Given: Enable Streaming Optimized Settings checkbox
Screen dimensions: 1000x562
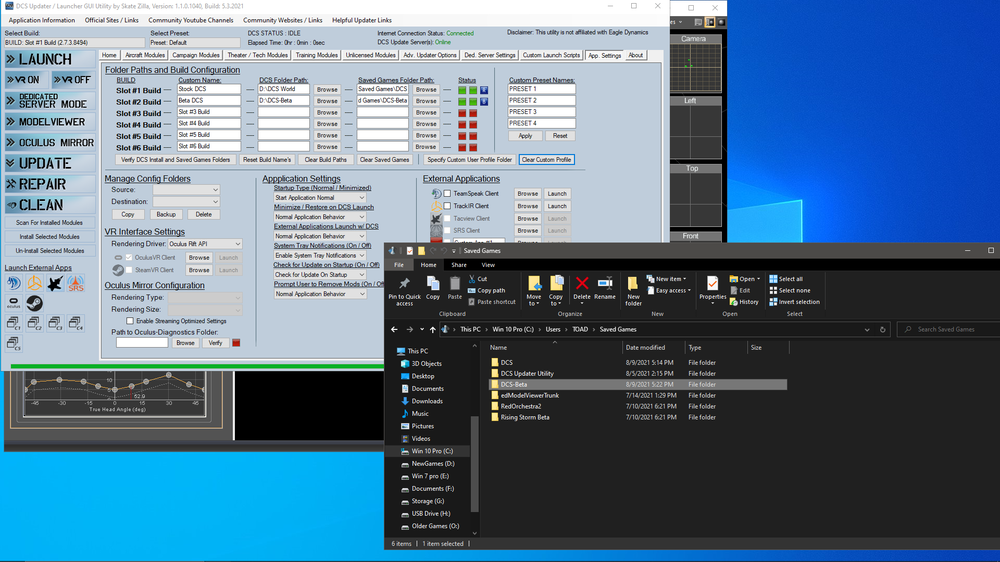Looking at the screenshot, I should pos(130,321).
